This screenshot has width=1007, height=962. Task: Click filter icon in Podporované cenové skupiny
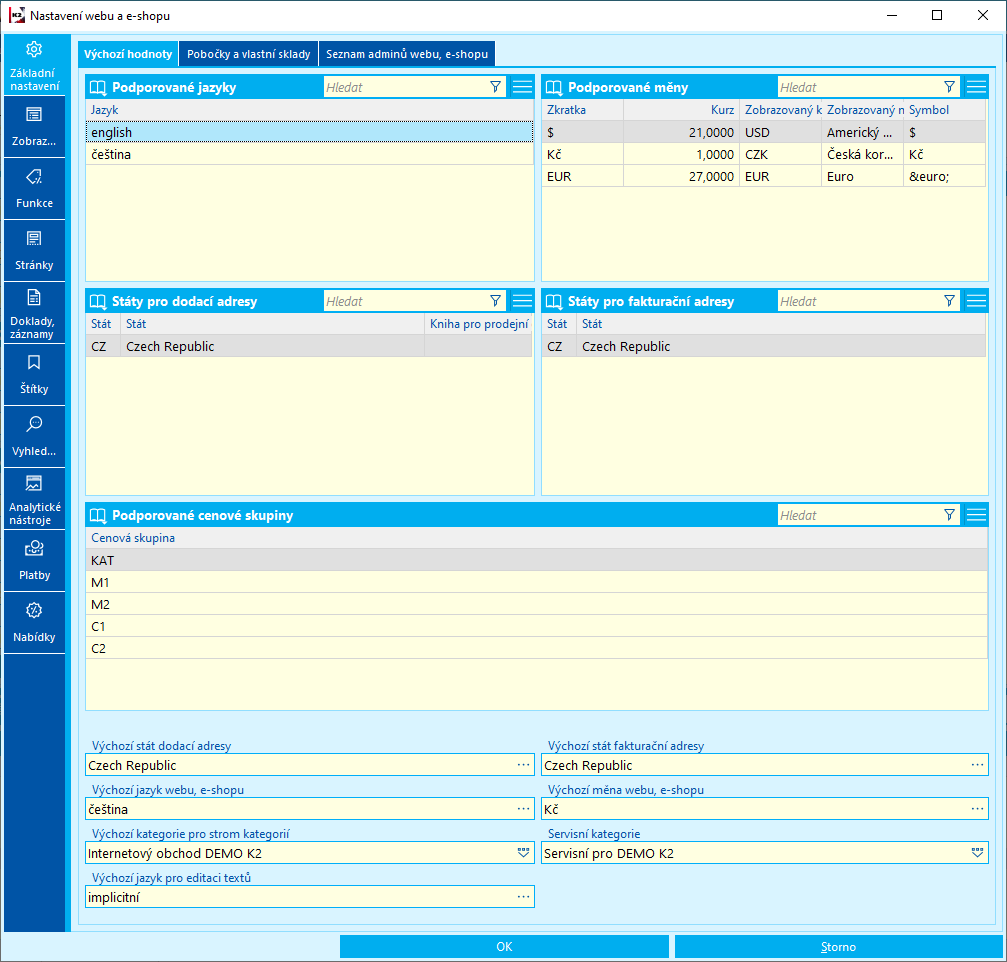pos(950,515)
